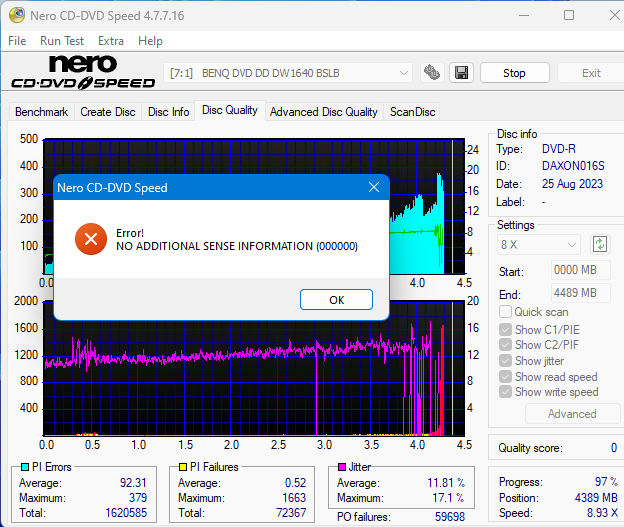Click the PO failures value 59698
This screenshot has width=624, height=527.
[450, 517]
